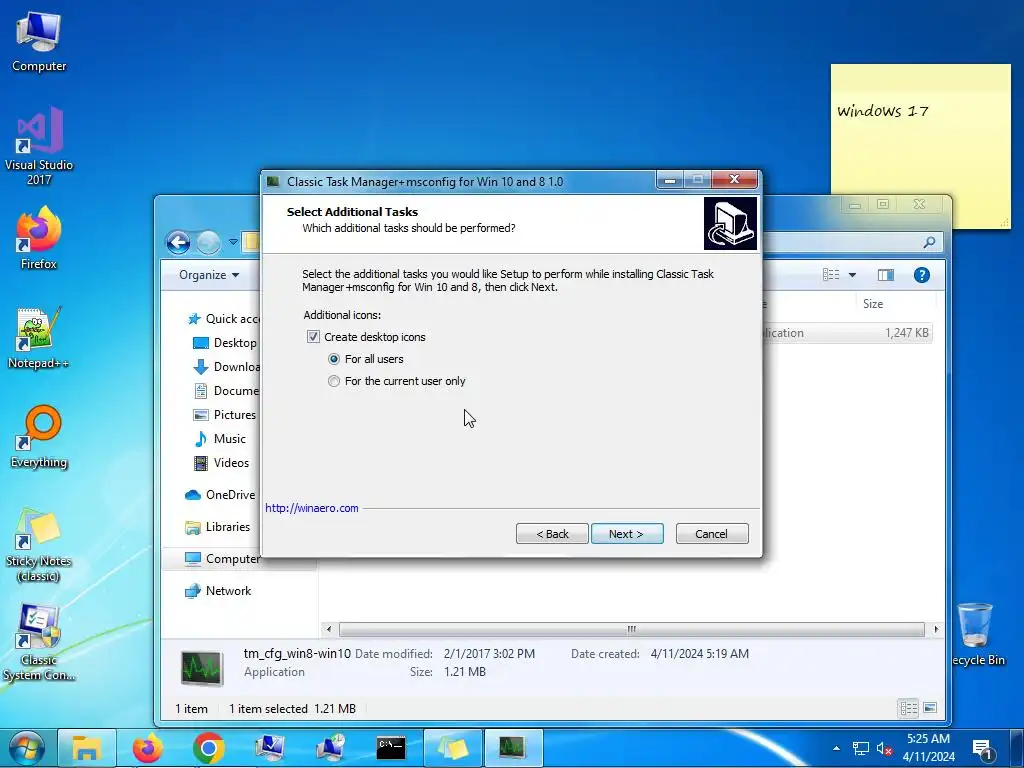
Task: Click the Windows Start orb
Action: pos(26,748)
